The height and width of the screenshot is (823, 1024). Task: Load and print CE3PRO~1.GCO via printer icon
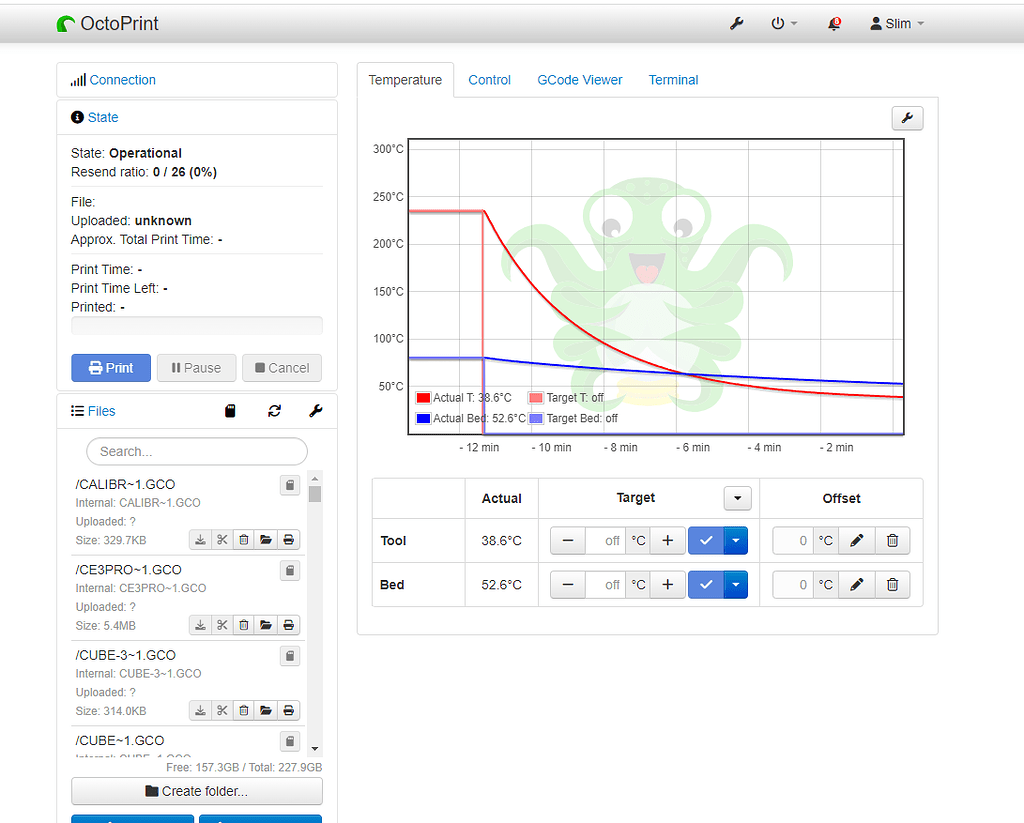click(x=288, y=624)
